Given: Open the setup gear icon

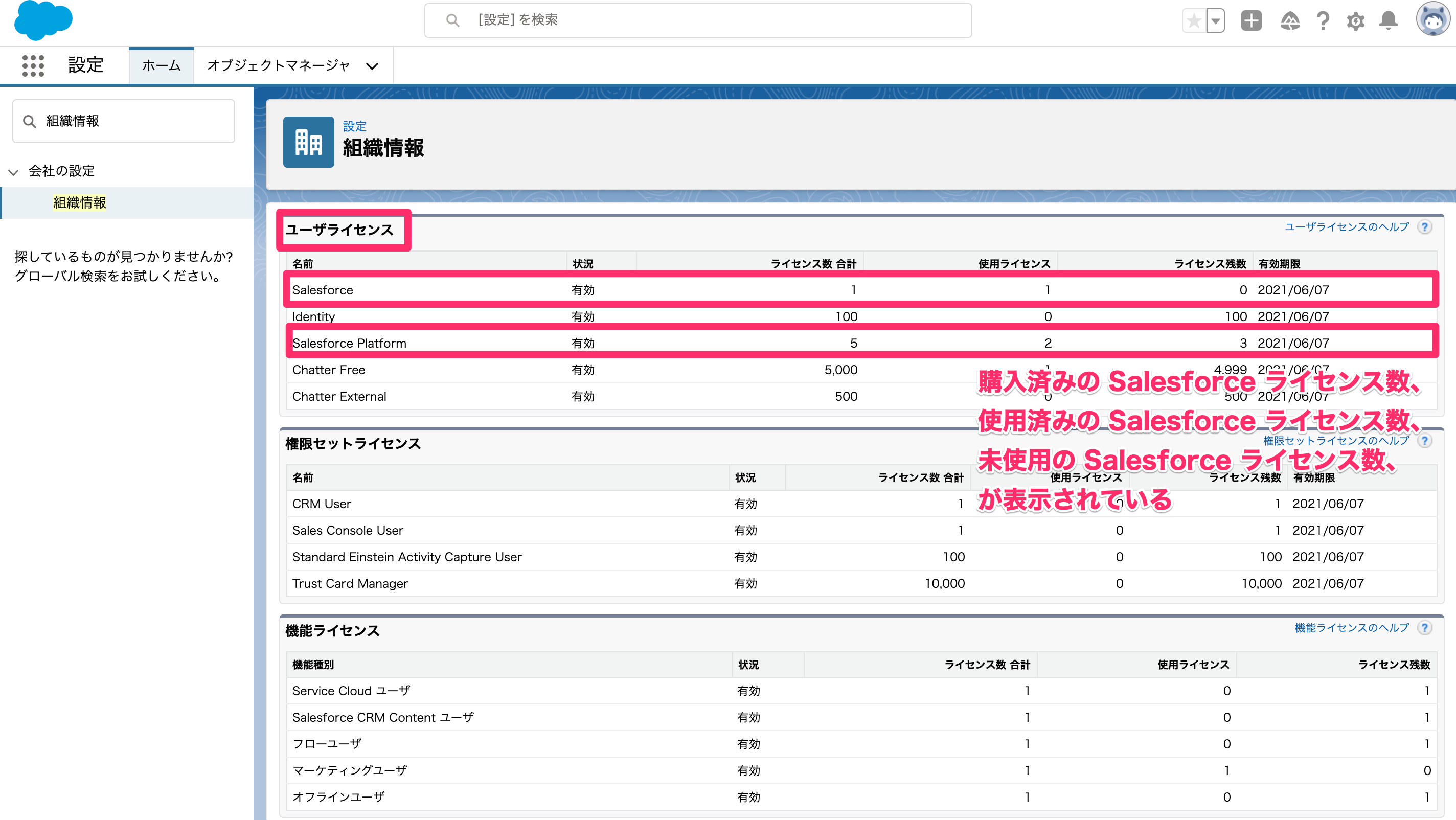Looking at the screenshot, I should pyautogui.click(x=1355, y=21).
